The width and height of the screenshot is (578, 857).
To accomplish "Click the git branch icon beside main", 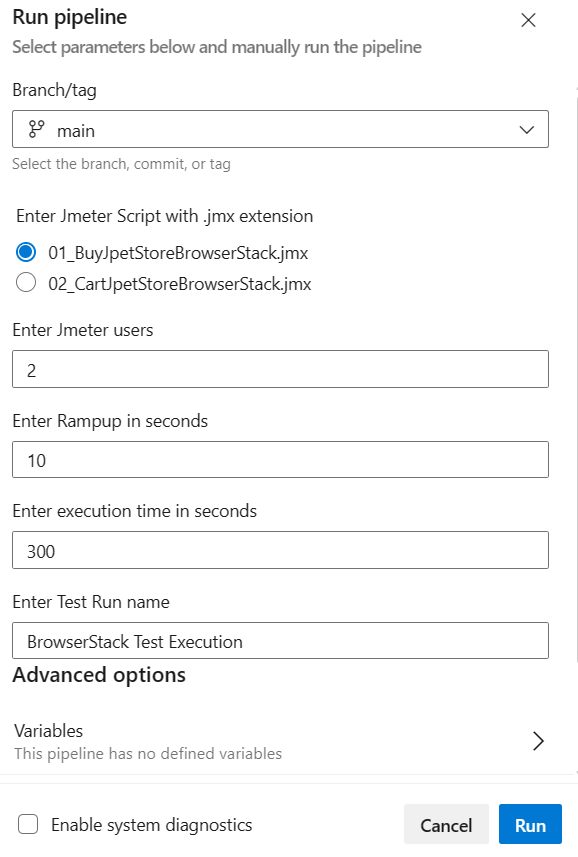I will click(37, 130).
